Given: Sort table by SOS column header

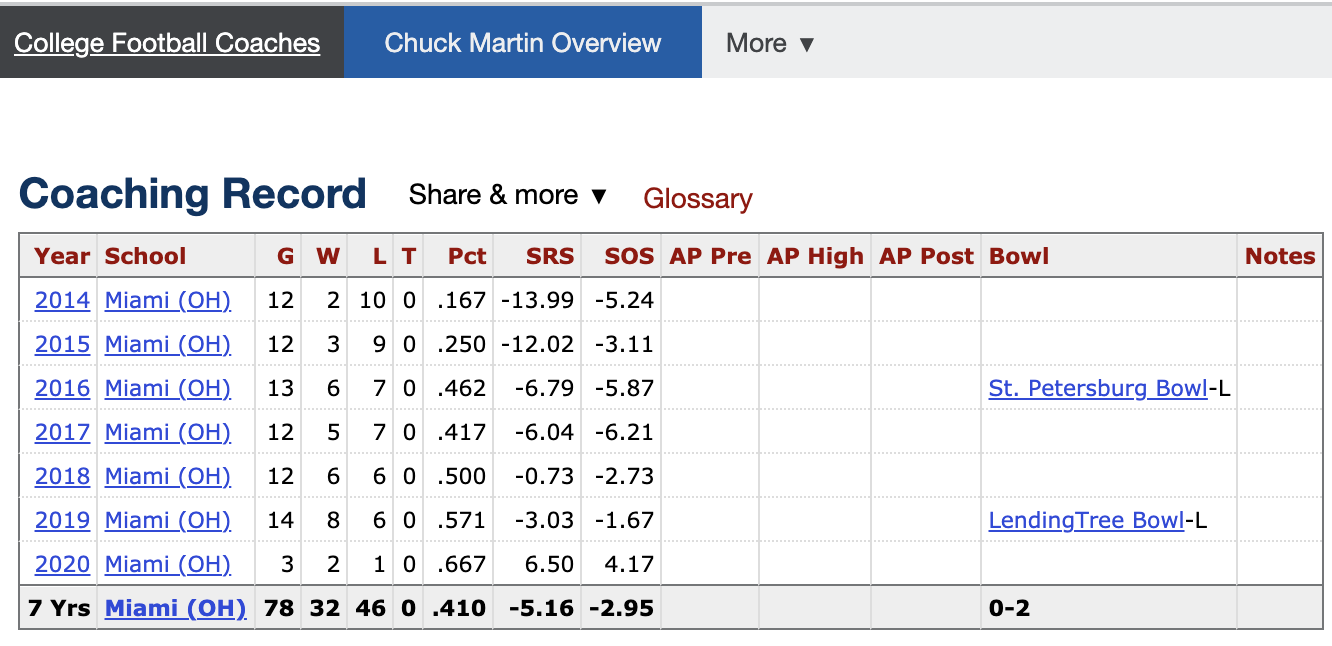Looking at the screenshot, I should [628, 256].
